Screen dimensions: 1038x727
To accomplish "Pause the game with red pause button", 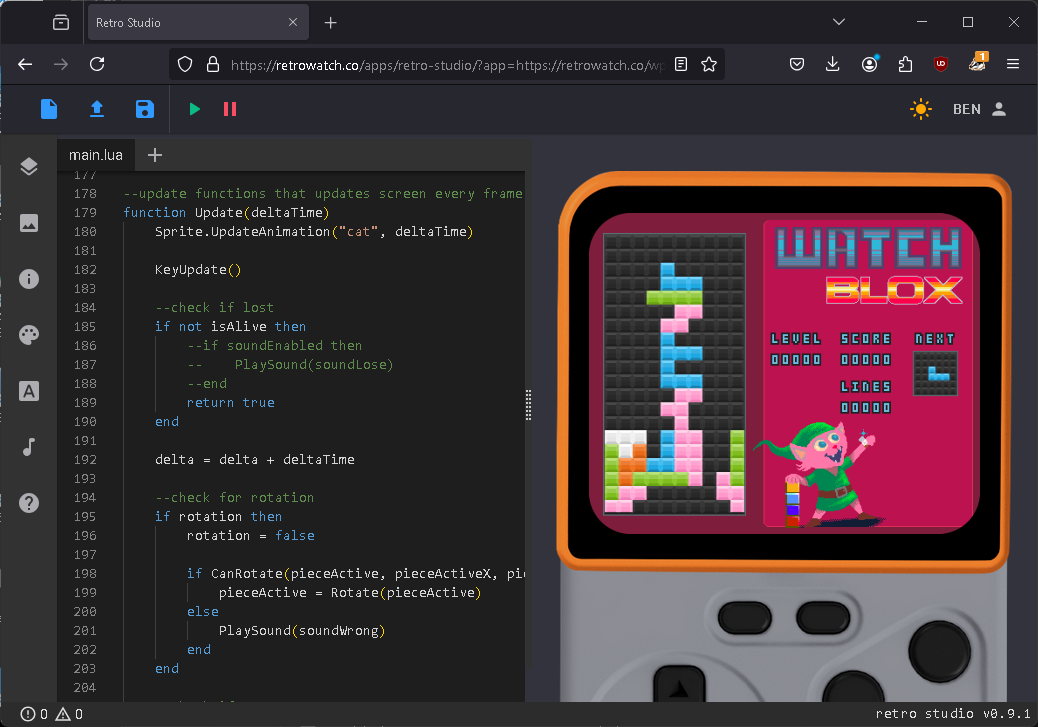I will [x=230, y=109].
